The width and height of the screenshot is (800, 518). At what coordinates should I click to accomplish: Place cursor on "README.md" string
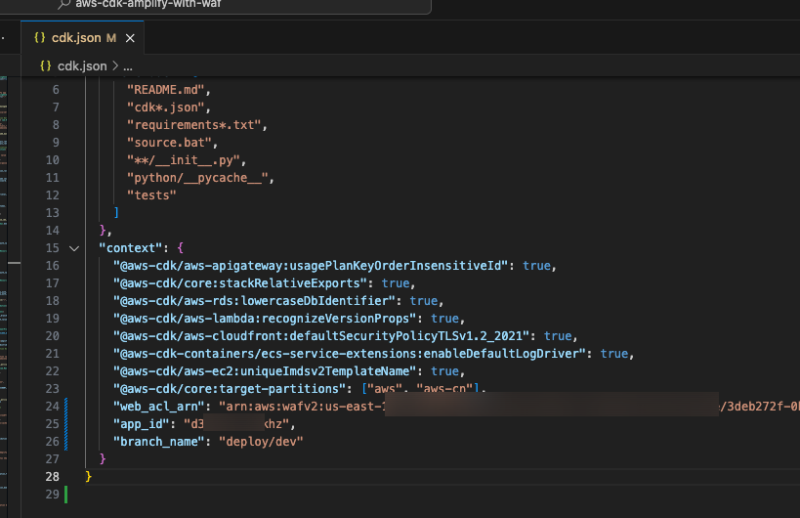pyautogui.click(x=168, y=89)
